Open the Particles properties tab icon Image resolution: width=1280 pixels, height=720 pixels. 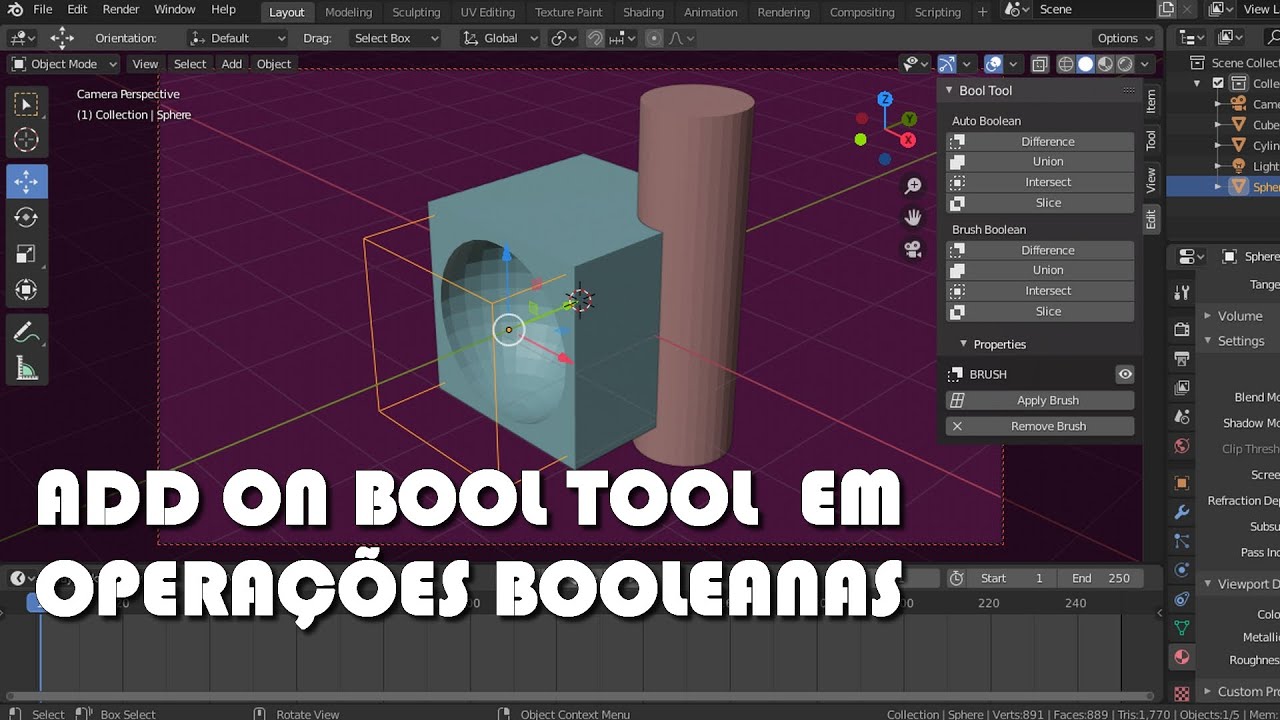click(1182, 541)
